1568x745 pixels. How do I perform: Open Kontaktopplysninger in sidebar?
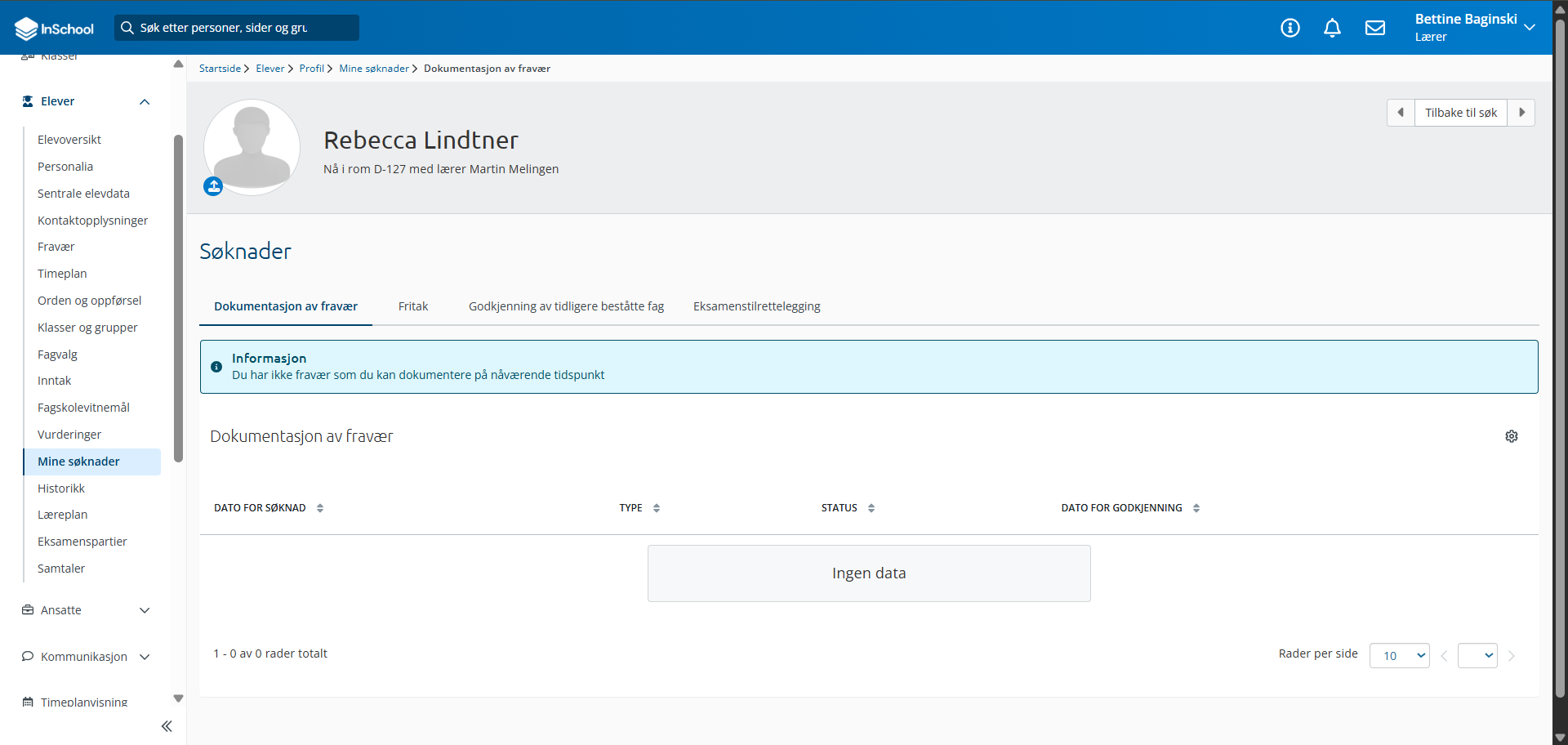tap(92, 221)
